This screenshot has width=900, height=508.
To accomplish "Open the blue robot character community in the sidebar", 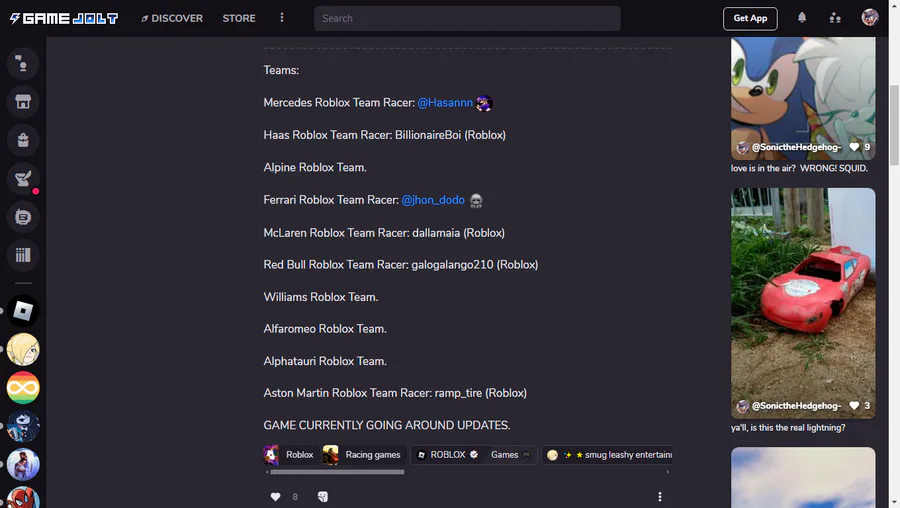I will pyautogui.click(x=23, y=426).
